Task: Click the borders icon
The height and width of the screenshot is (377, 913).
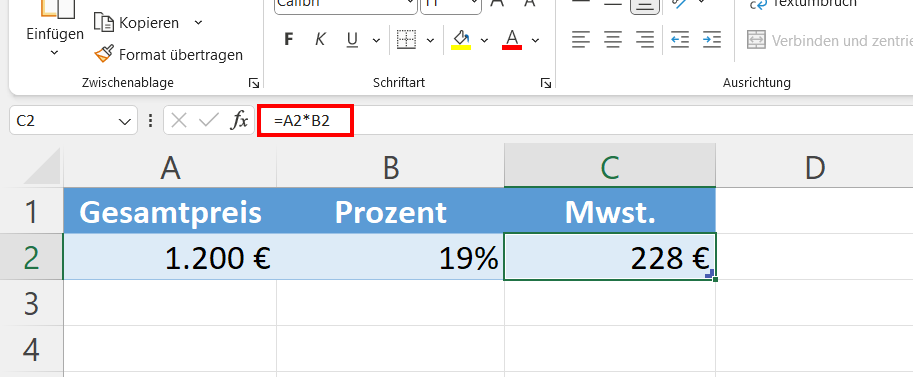Action: coord(406,40)
